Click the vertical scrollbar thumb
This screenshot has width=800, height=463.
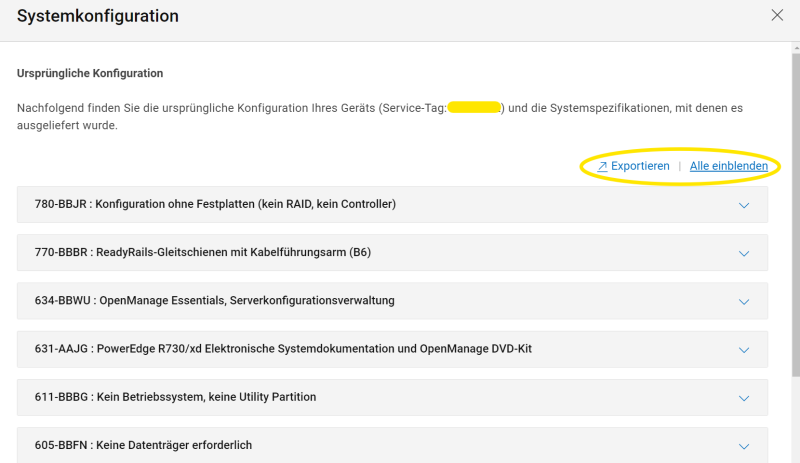coord(796,214)
